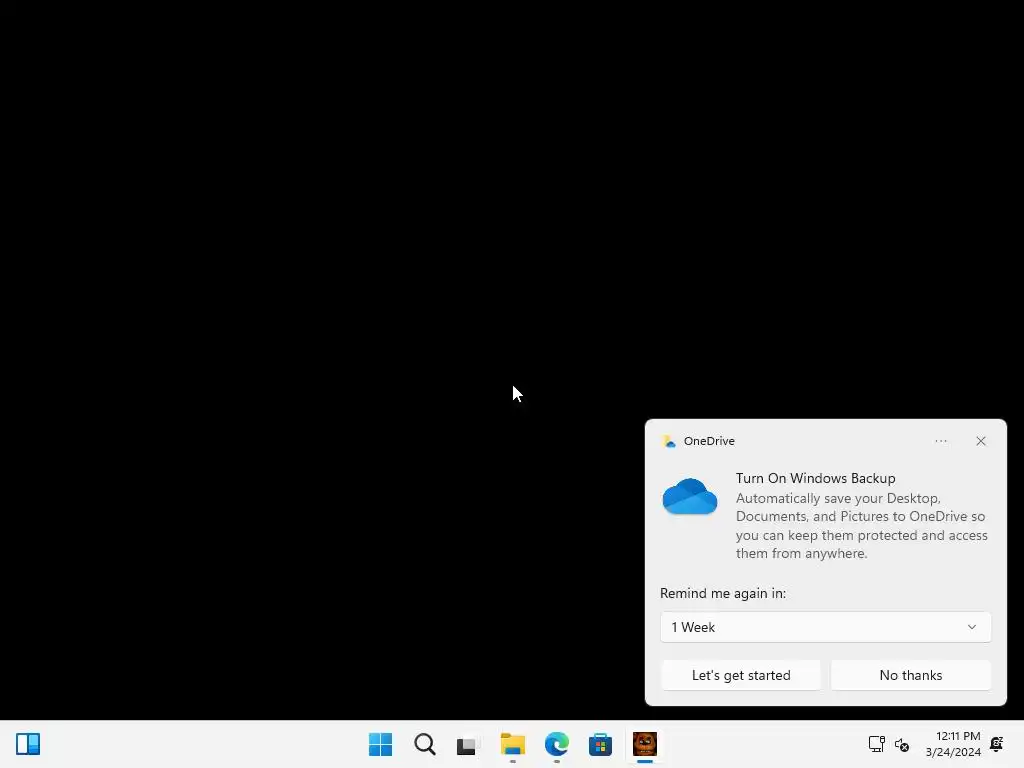Open network status tray icon
This screenshot has height=768, width=1024.
(x=876, y=744)
